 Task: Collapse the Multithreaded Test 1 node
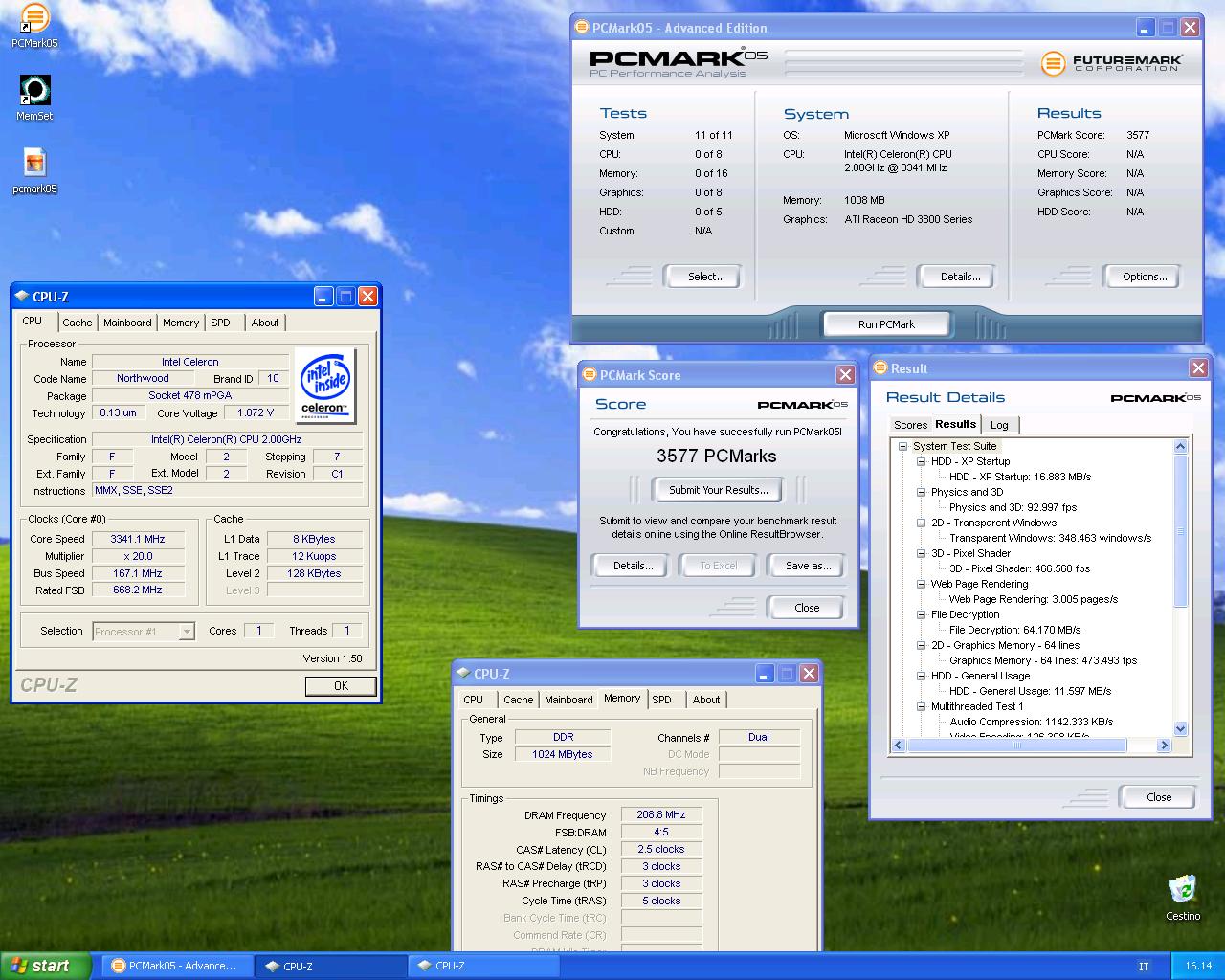(x=921, y=706)
